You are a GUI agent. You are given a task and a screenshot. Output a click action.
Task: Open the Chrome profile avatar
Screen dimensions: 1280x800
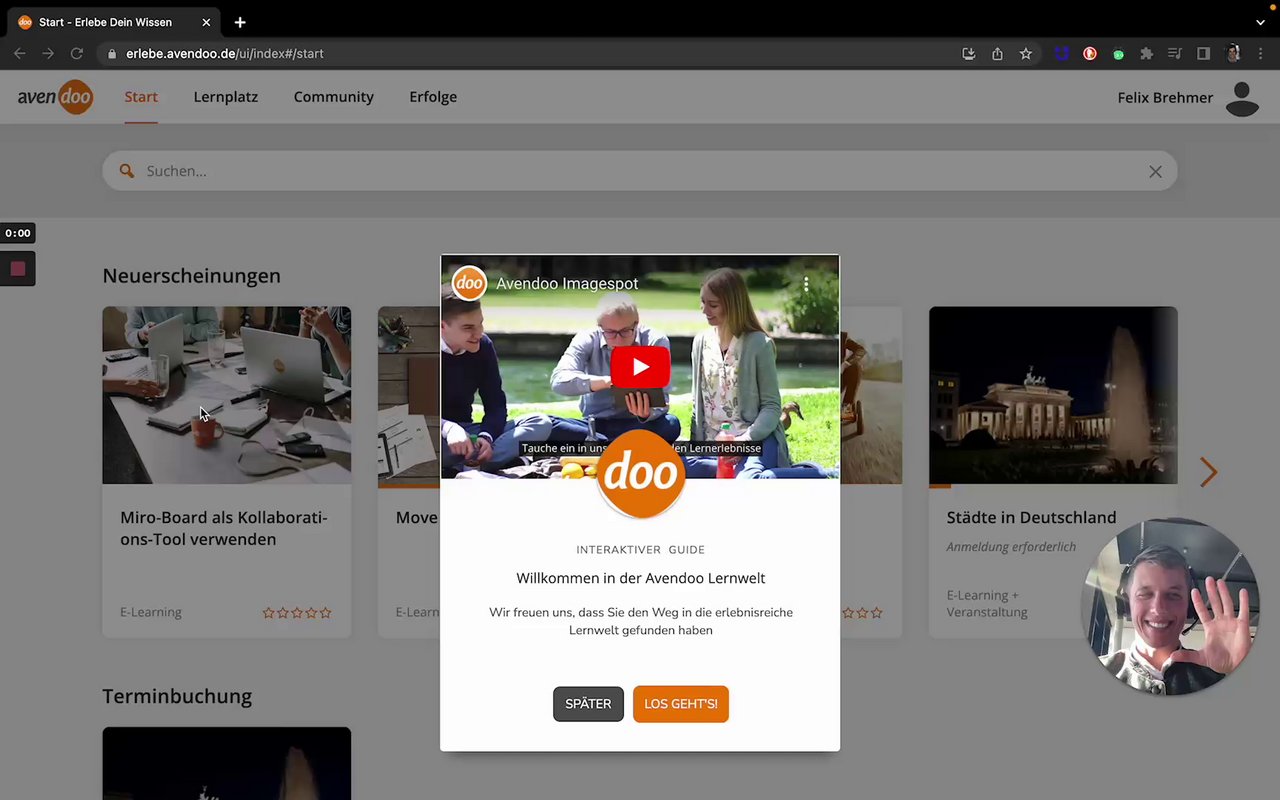point(1233,54)
